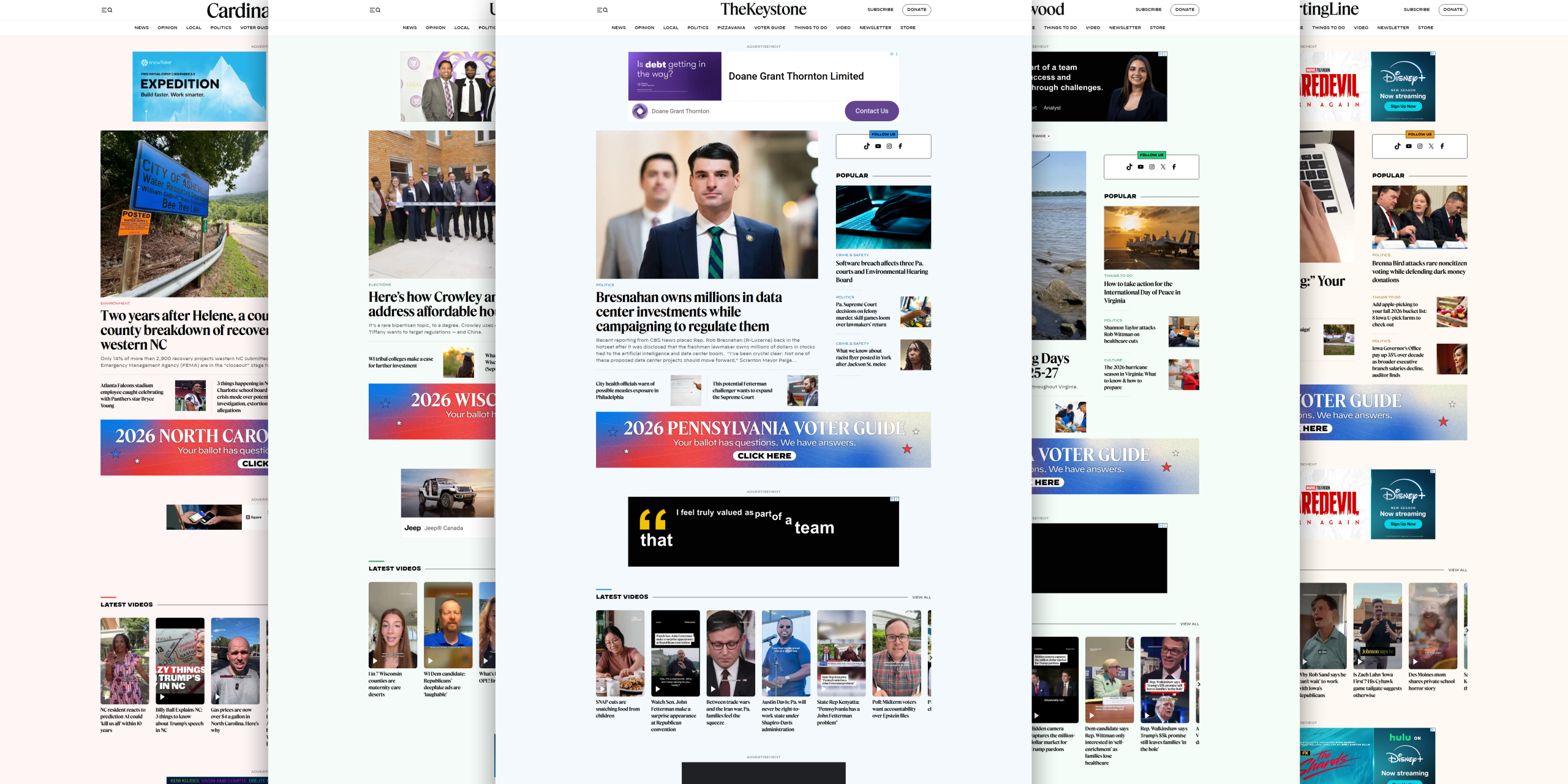Viewport: 1568px width, 784px height.
Task: Click the TikTok icon in the Dogwood panel
Action: coord(1129,167)
